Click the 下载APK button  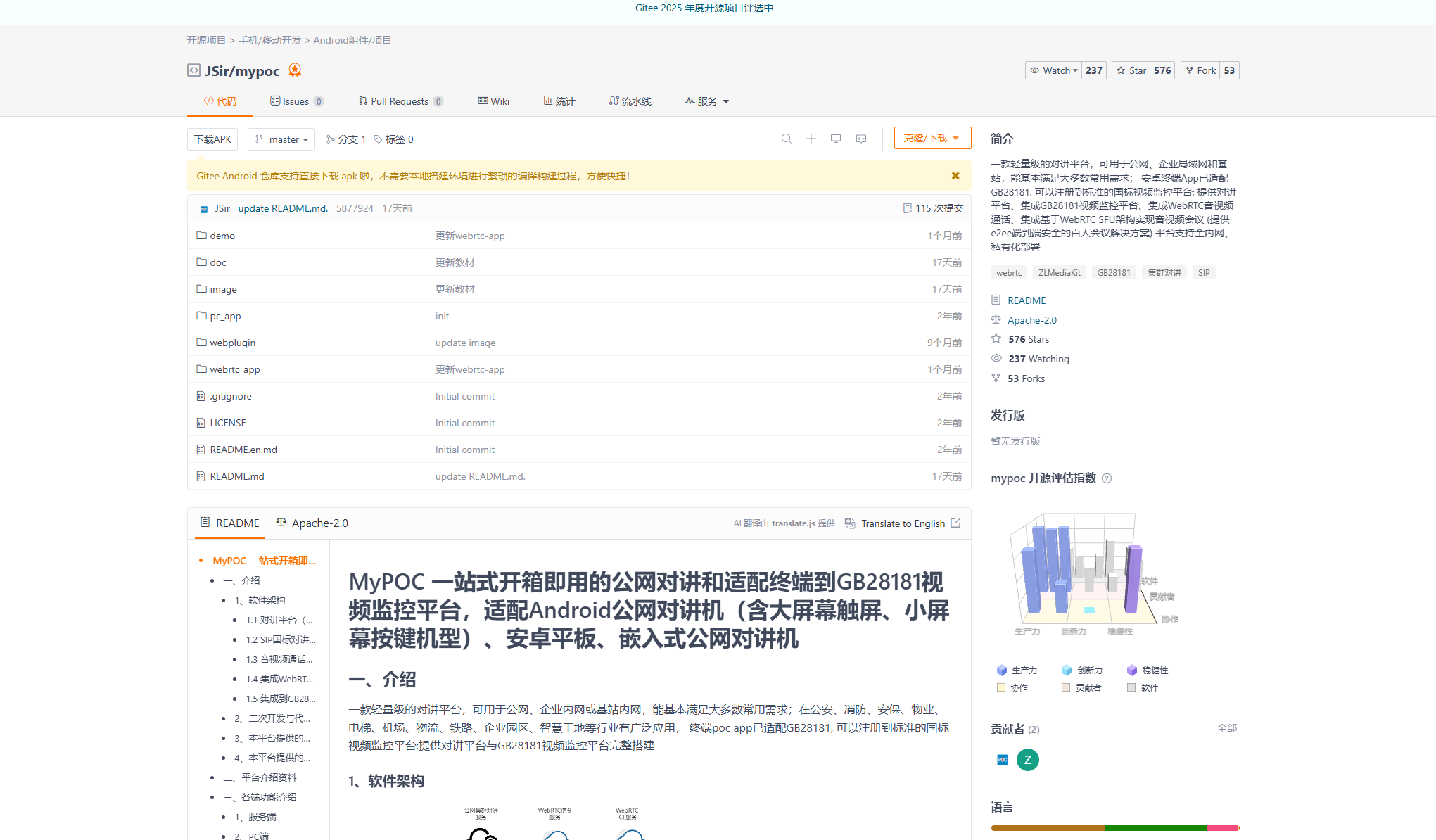pos(212,139)
